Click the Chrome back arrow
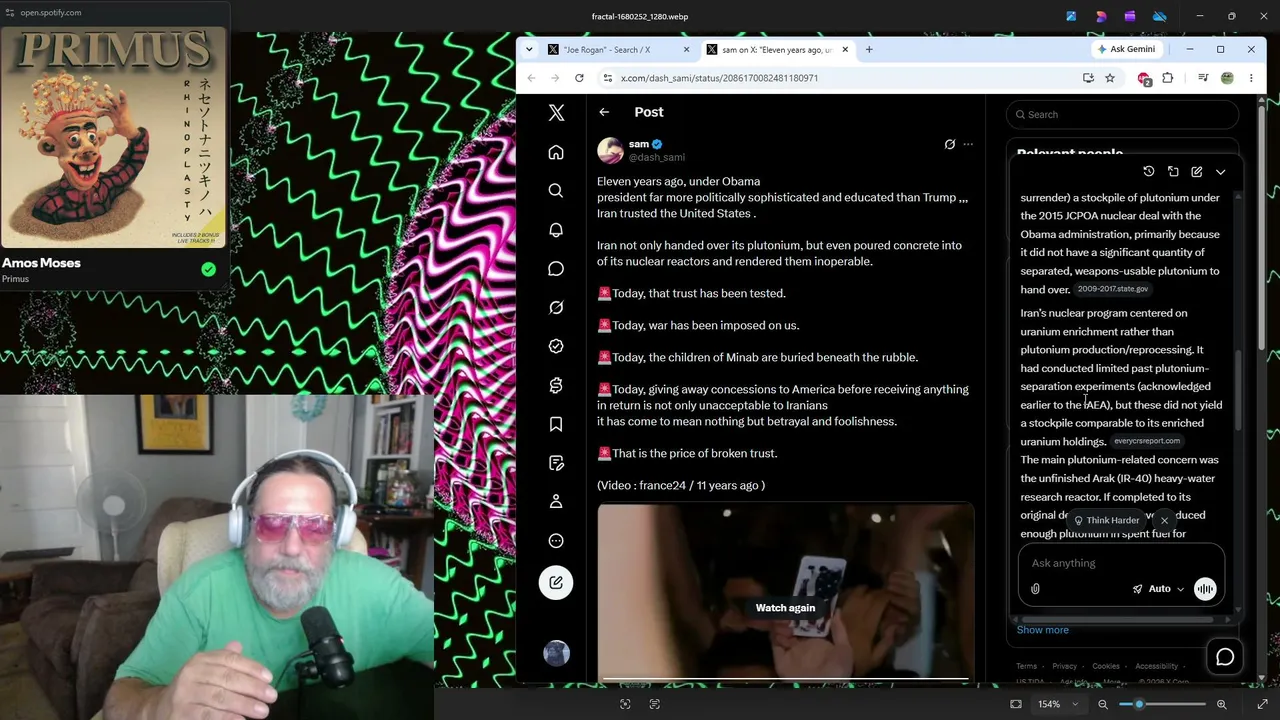The image size is (1280, 720). click(x=532, y=78)
